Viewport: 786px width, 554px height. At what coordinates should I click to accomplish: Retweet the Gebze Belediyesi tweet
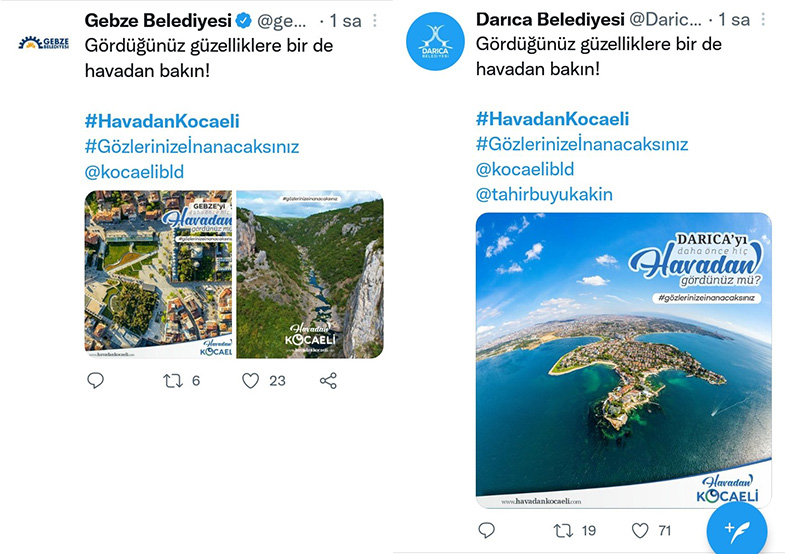point(174,380)
